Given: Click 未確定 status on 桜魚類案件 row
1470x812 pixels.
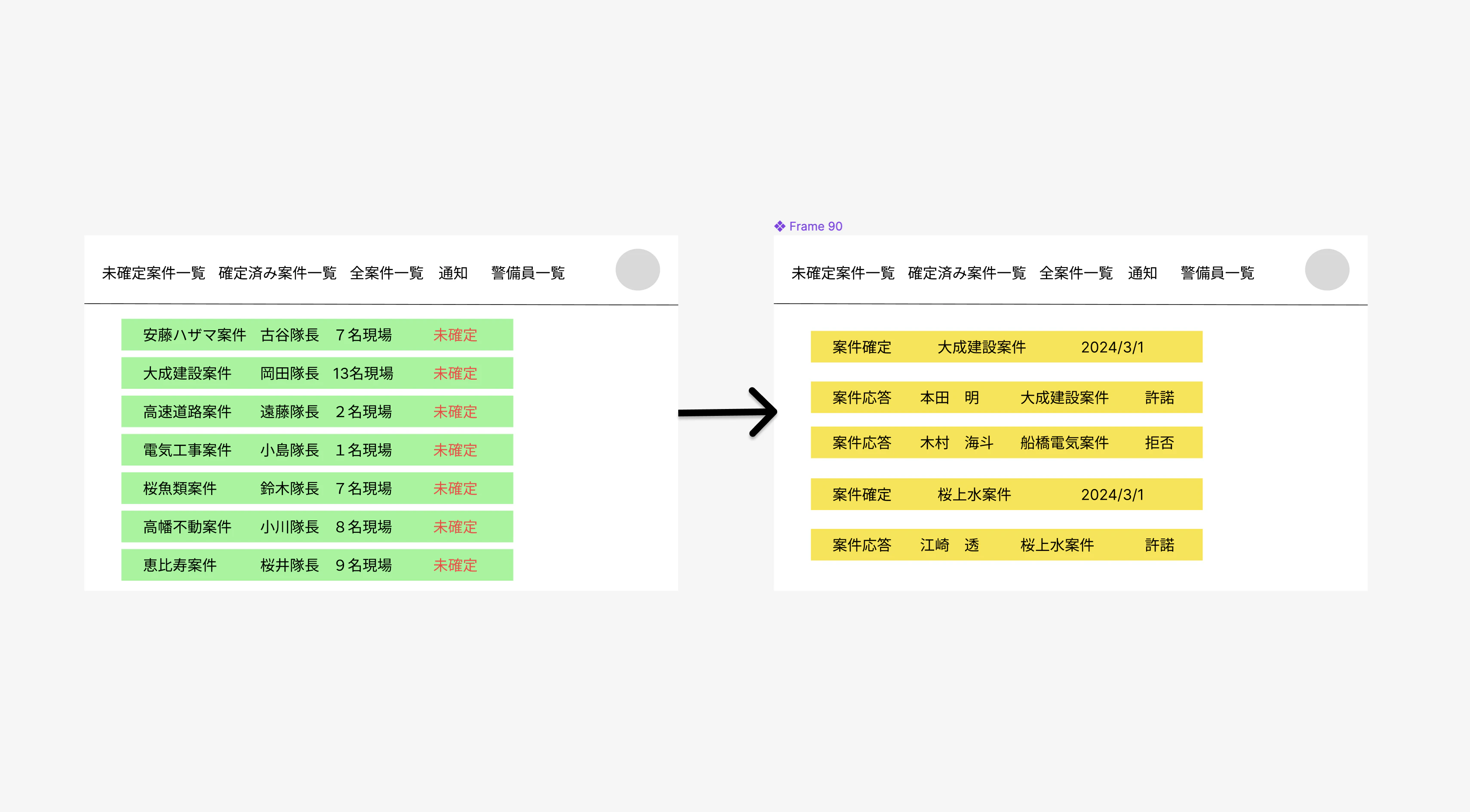Looking at the screenshot, I should tap(455, 489).
